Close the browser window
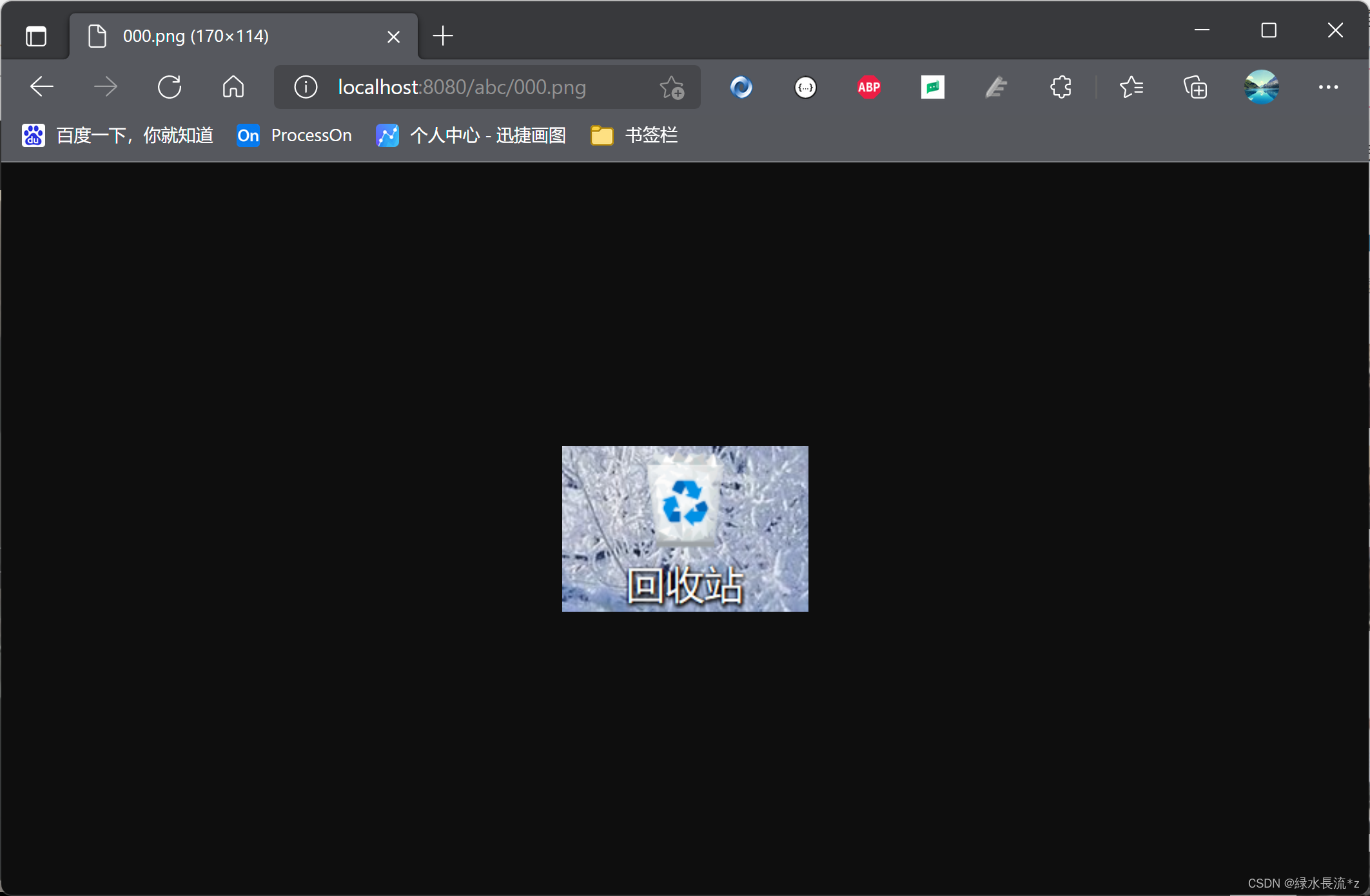Image resolution: width=1370 pixels, height=896 pixels. point(1335,30)
